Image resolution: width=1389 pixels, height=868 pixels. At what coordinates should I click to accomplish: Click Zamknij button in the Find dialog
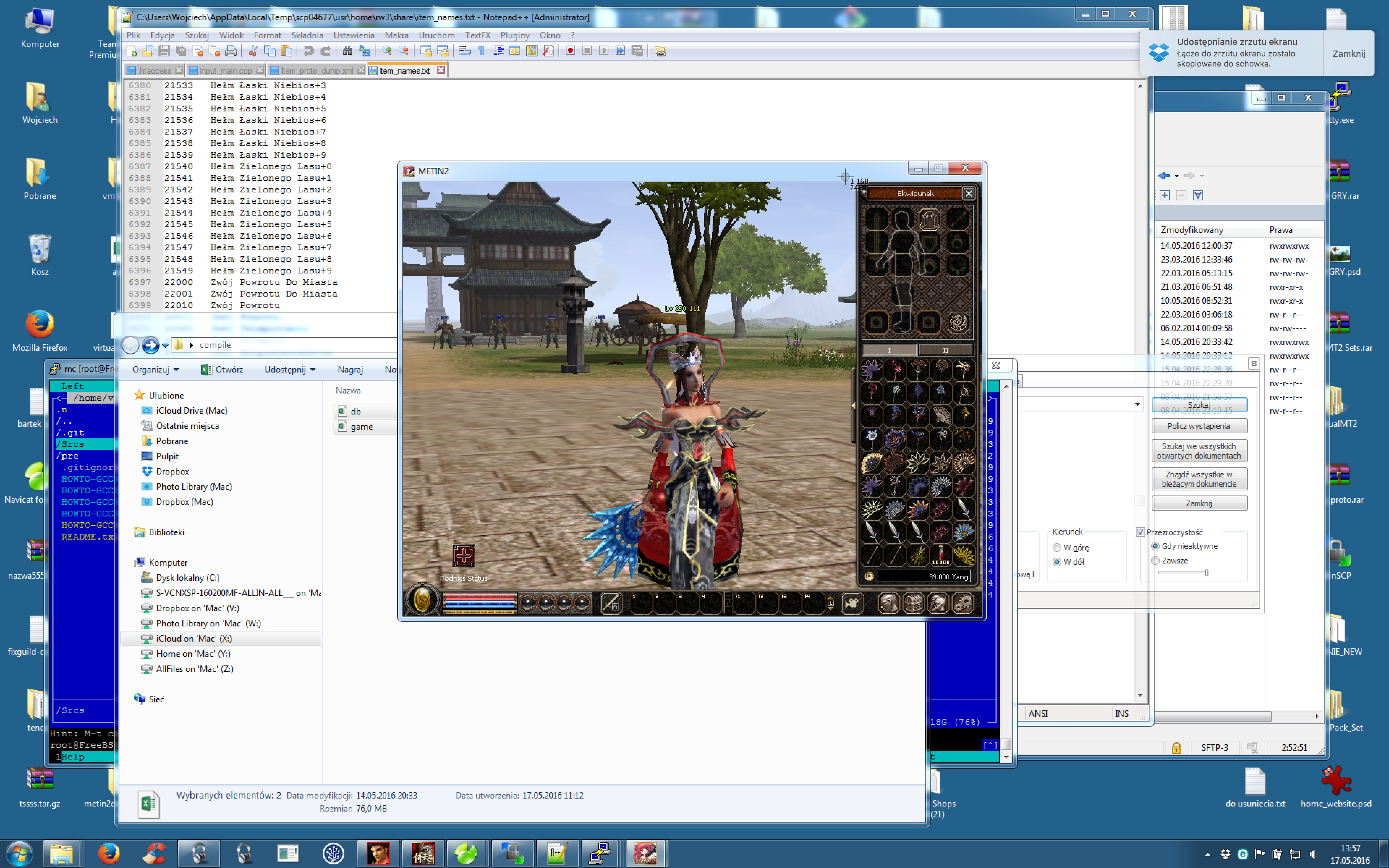[x=1199, y=503]
